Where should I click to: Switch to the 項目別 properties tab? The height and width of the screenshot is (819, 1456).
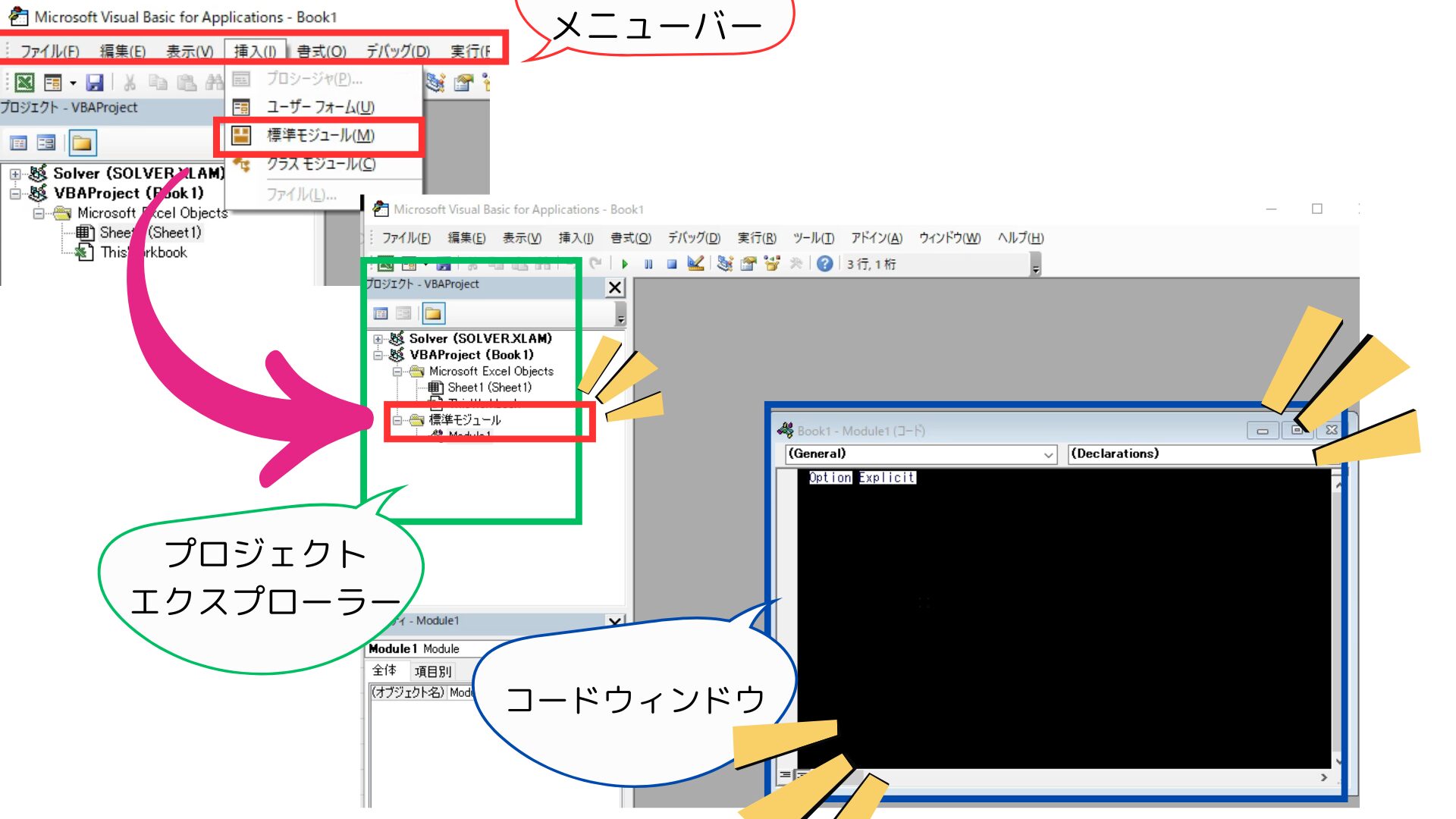click(x=433, y=671)
